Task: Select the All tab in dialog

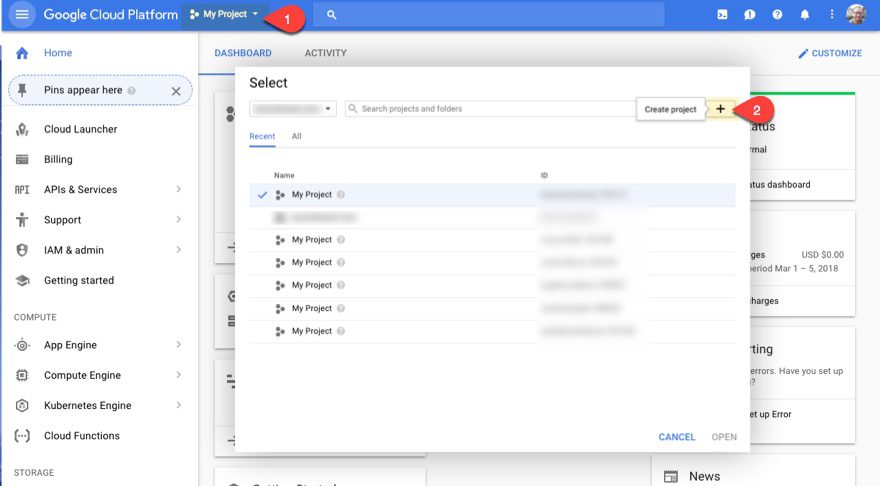Action: [296, 136]
